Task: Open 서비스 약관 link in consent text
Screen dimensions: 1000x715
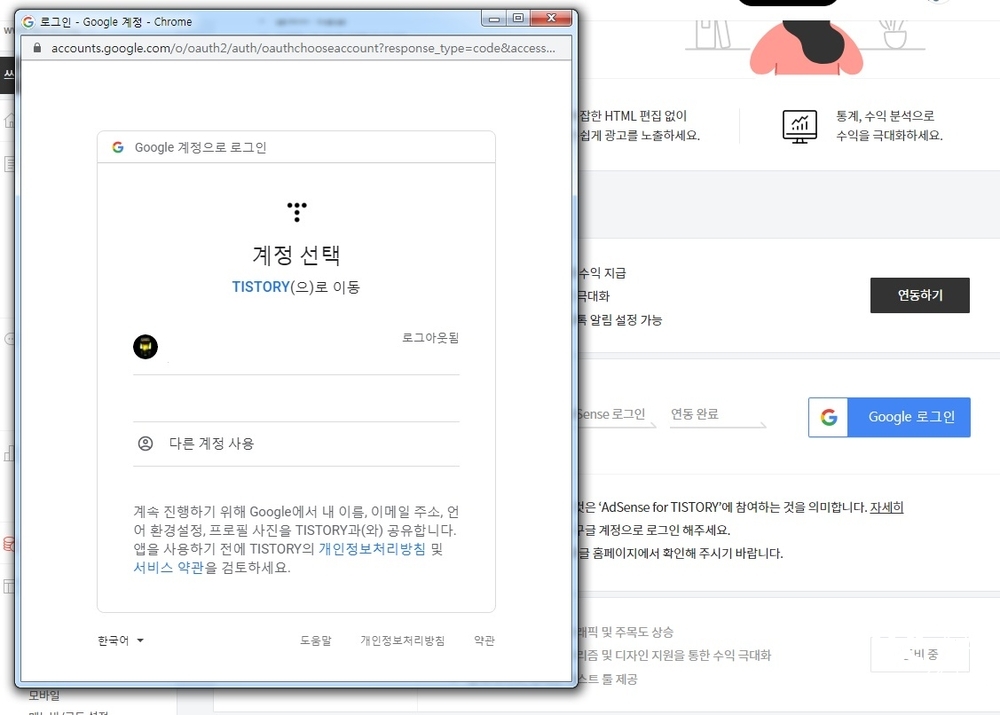Action: click(x=168, y=567)
